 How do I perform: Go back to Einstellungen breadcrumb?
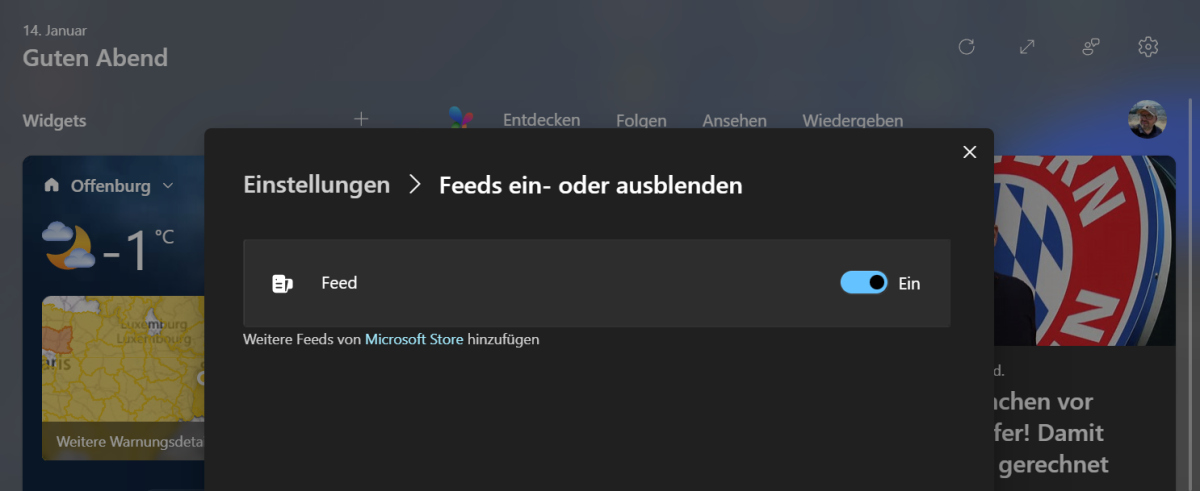(316, 185)
